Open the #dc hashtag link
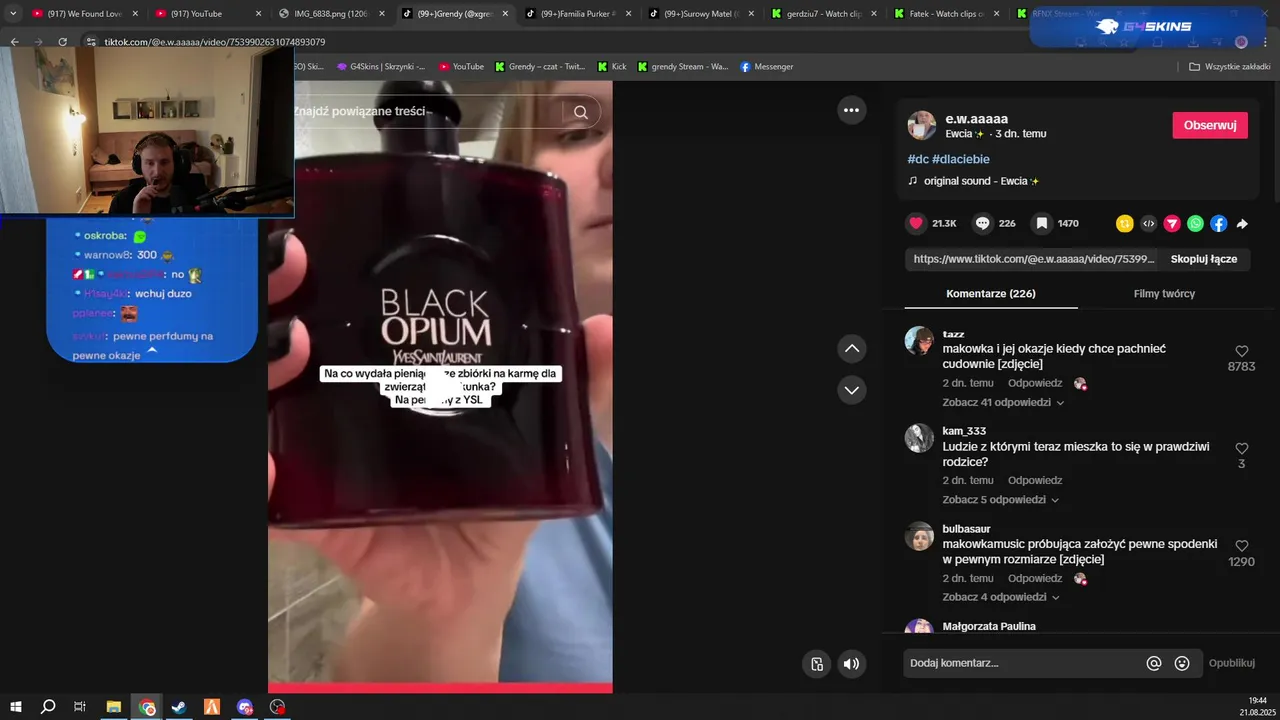 coord(918,159)
